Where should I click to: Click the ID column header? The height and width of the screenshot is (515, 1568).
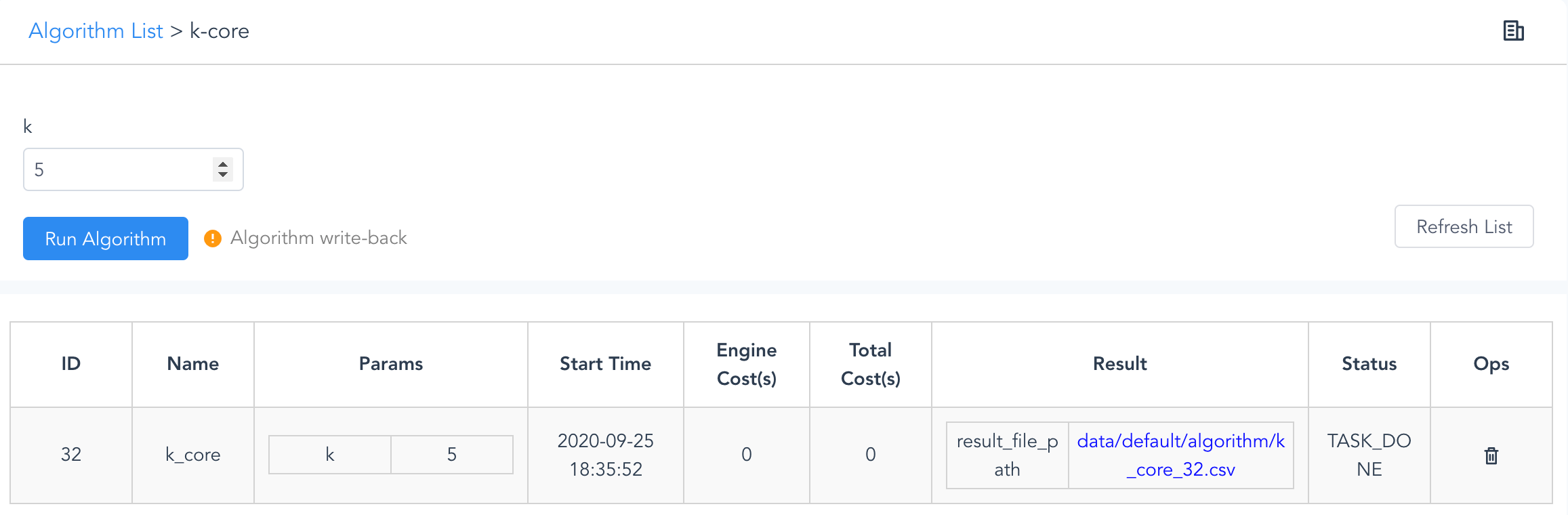point(71,364)
